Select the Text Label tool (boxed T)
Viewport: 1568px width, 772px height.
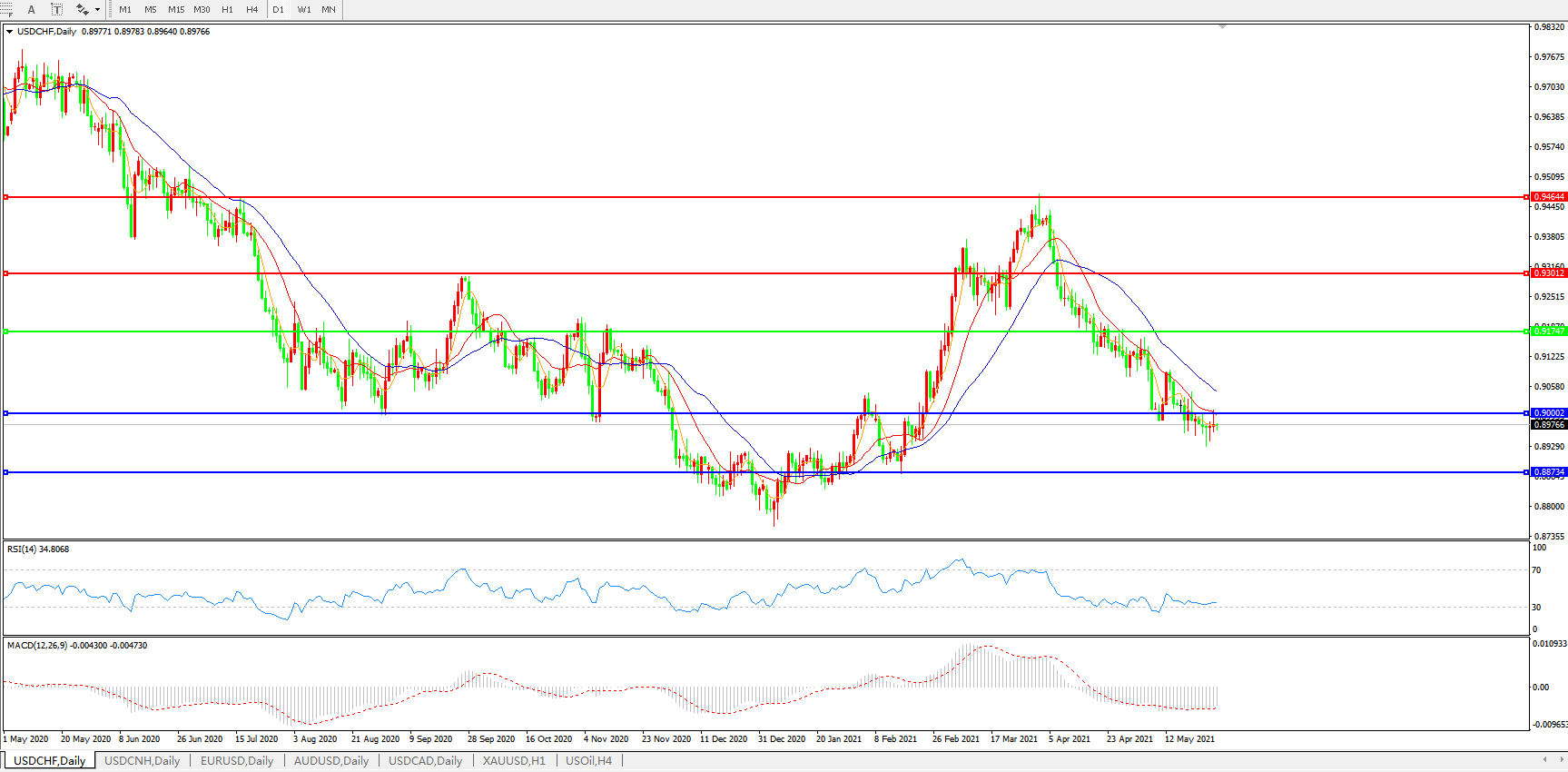tap(56, 9)
